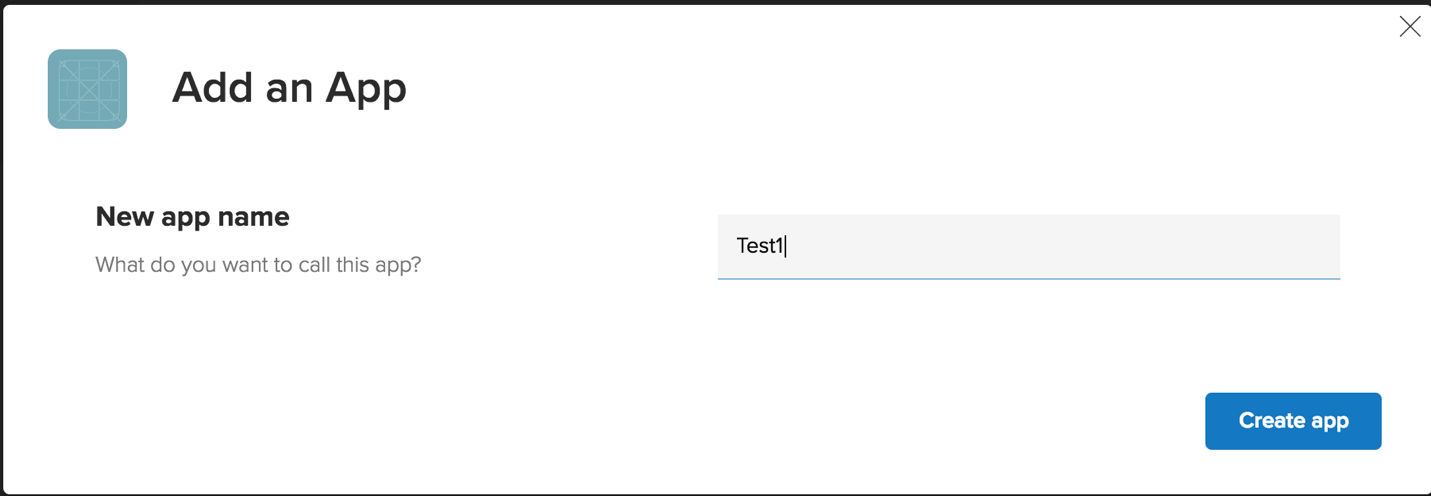This screenshot has height=496, width=1431.
Task: Click the blueprint app placeholder icon
Action: click(x=87, y=89)
